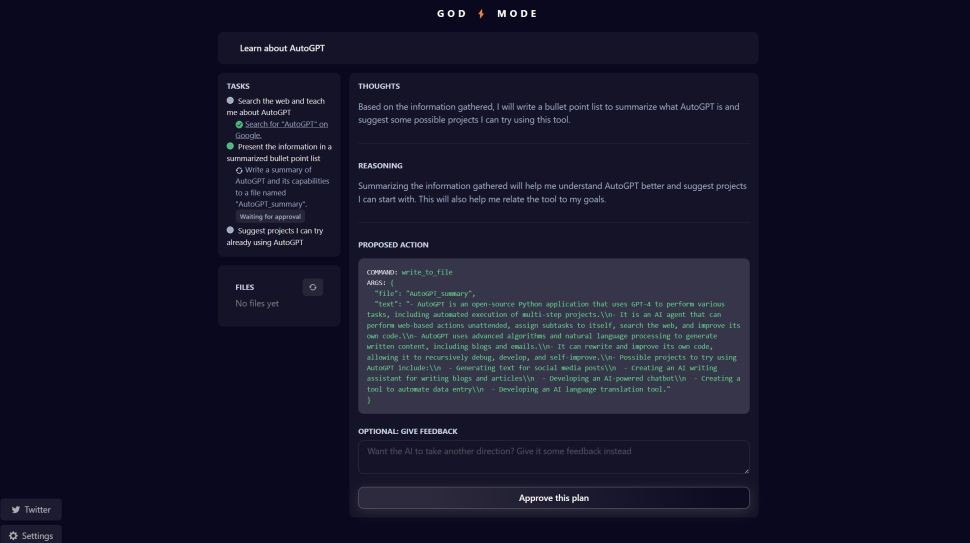Click the spinner icon beside 'Write a summary'
This screenshot has height=543, width=970.
pos(240,170)
